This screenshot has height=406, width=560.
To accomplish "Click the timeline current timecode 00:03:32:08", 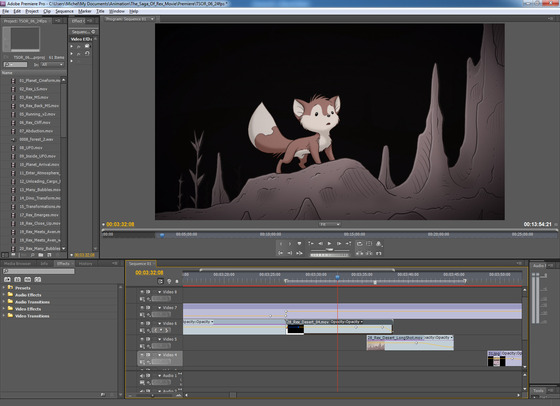I will pos(149,272).
